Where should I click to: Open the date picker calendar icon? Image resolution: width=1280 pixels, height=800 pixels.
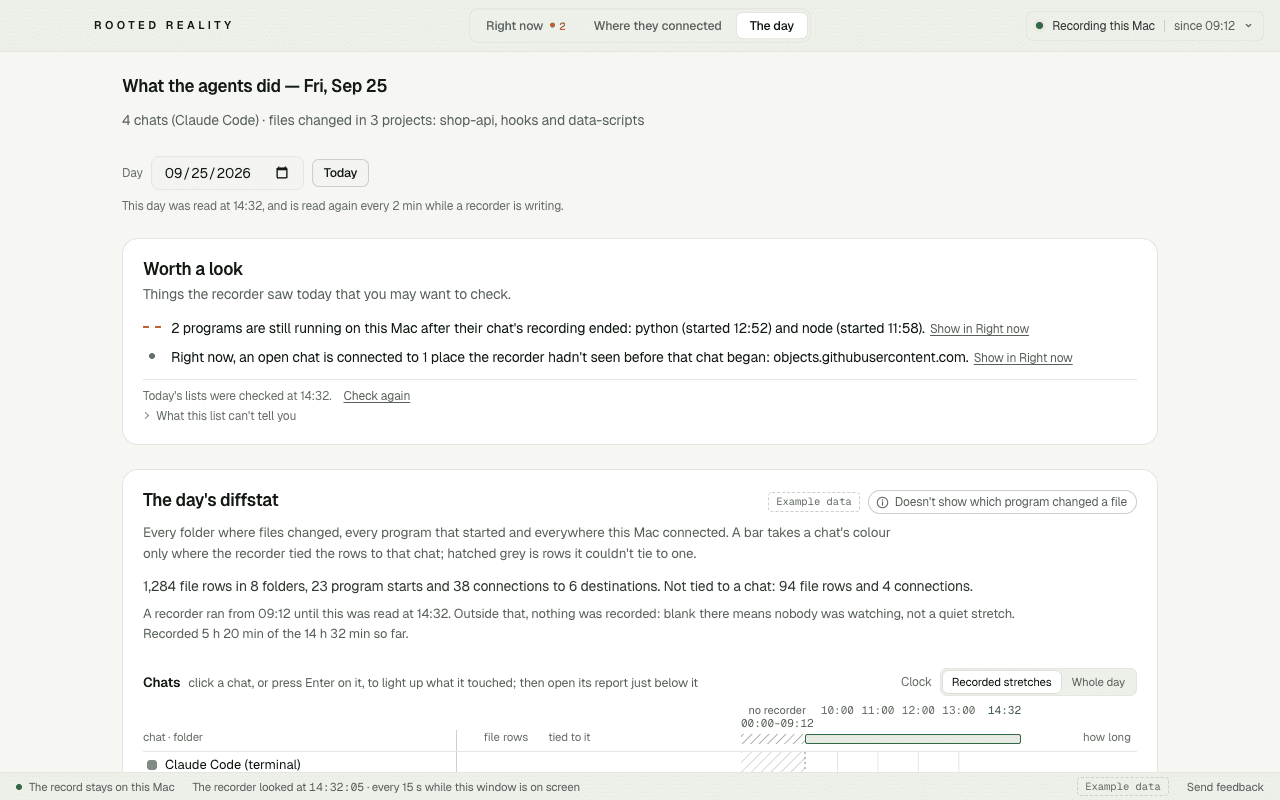coord(282,173)
